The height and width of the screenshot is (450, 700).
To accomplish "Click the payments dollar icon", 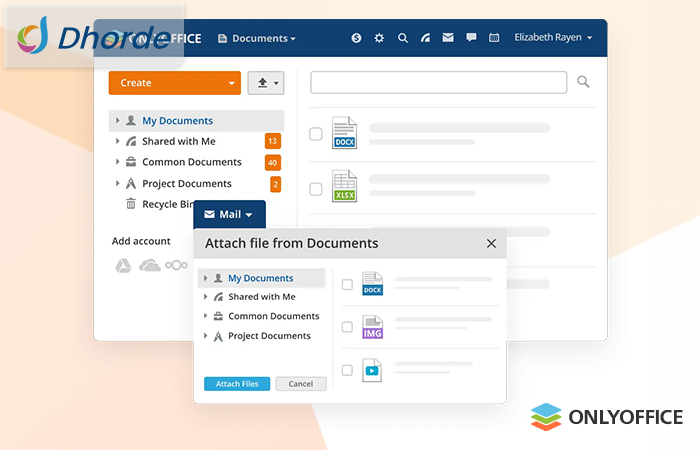I will [357, 38].
